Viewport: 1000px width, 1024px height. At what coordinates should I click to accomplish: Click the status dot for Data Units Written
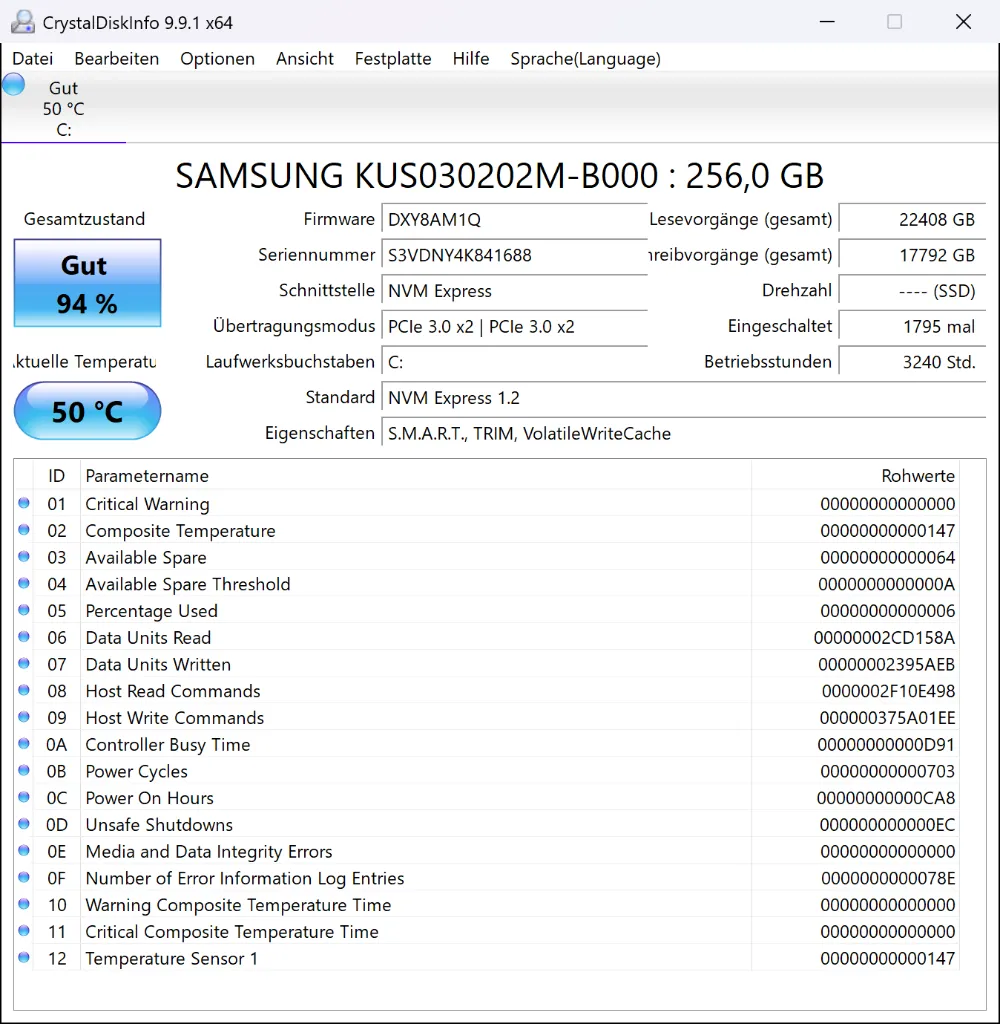pos(24,664)
